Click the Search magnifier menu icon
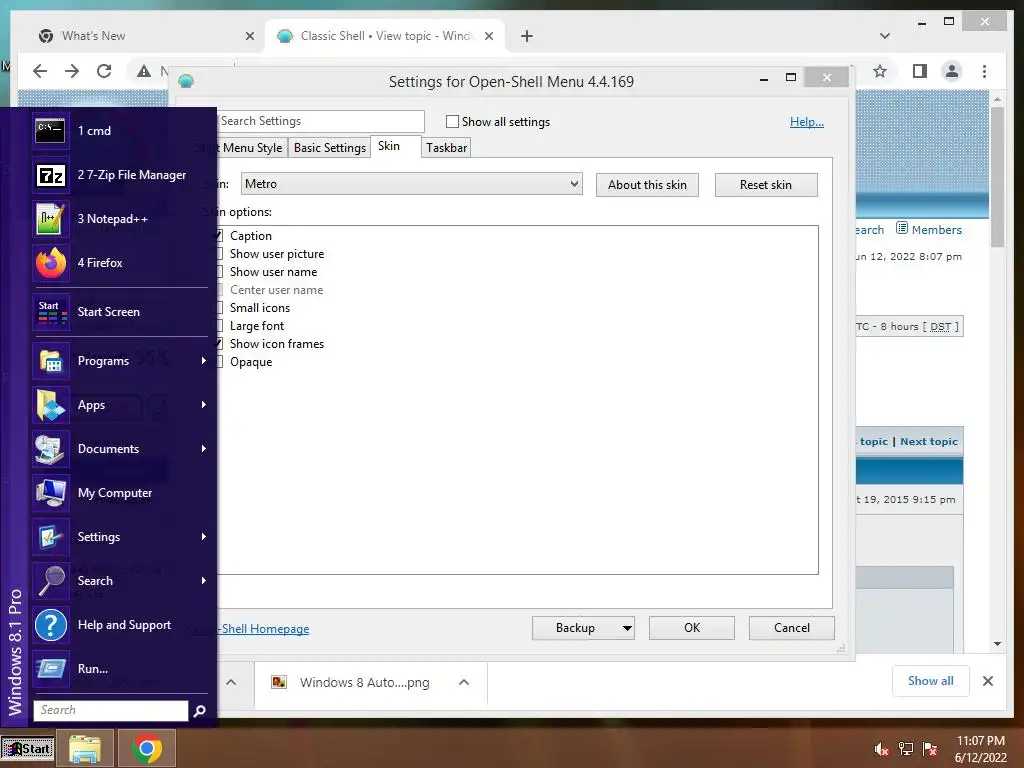This screenshot has height=768, width=1024. pos(50,581)
